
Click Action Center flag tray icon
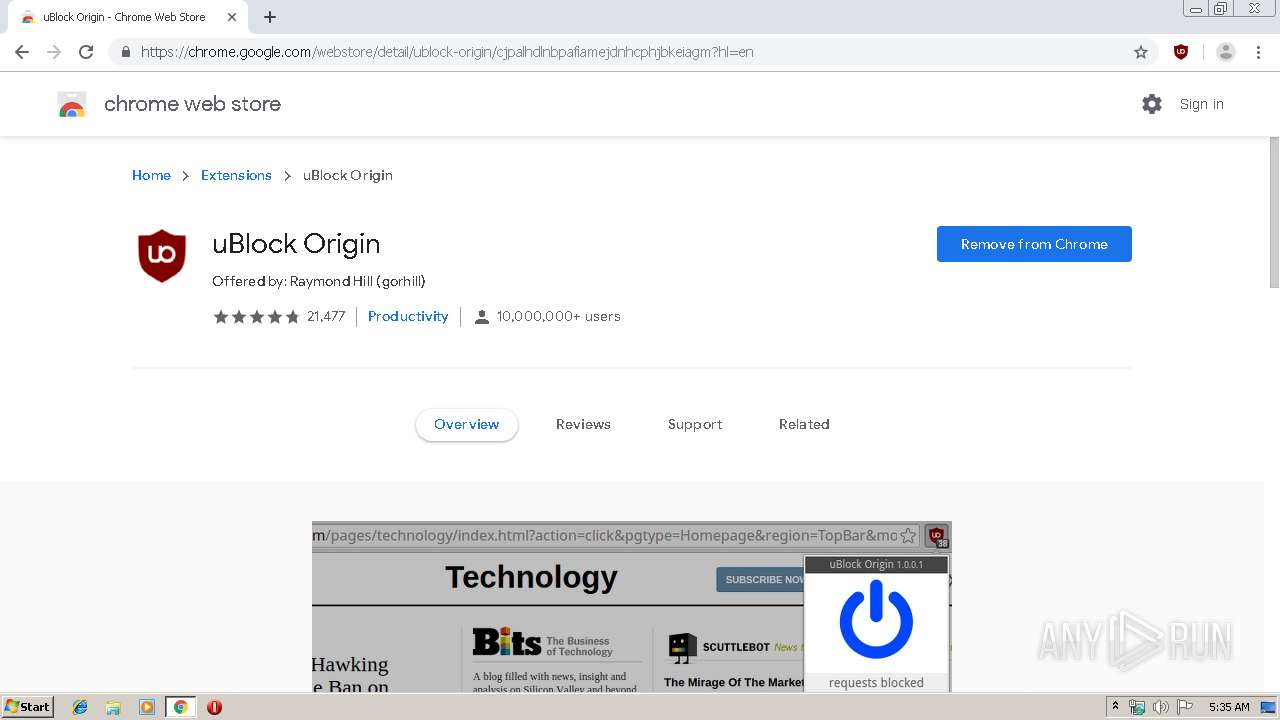coord(1184,707)
